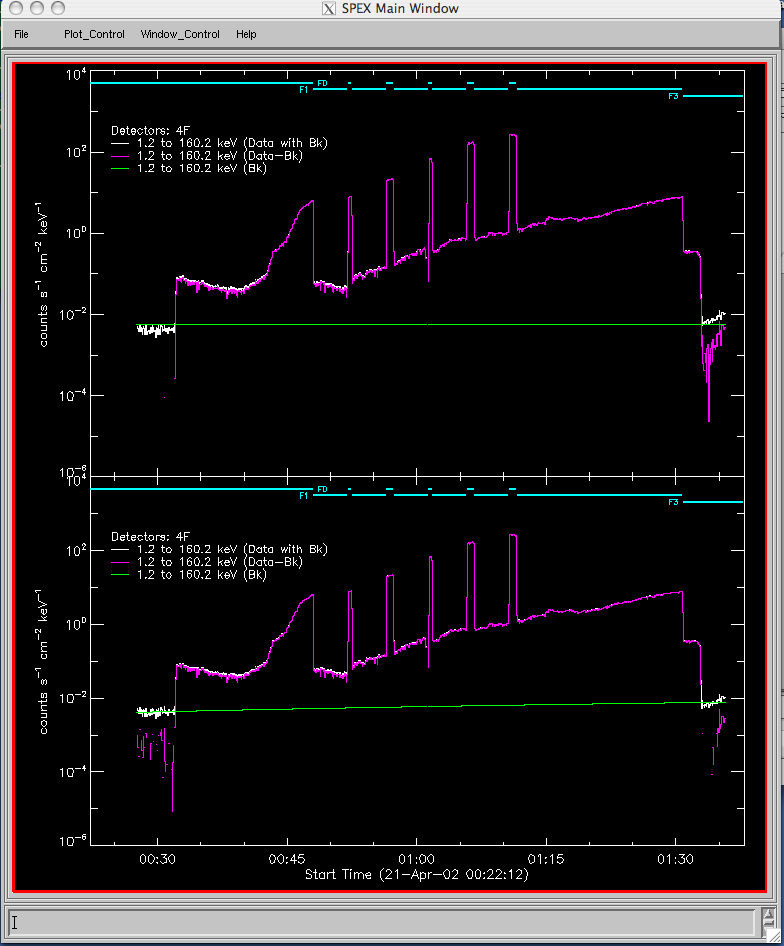Click in the text field at window bottom
784x946 pixels.
click(x=380, y=921)
